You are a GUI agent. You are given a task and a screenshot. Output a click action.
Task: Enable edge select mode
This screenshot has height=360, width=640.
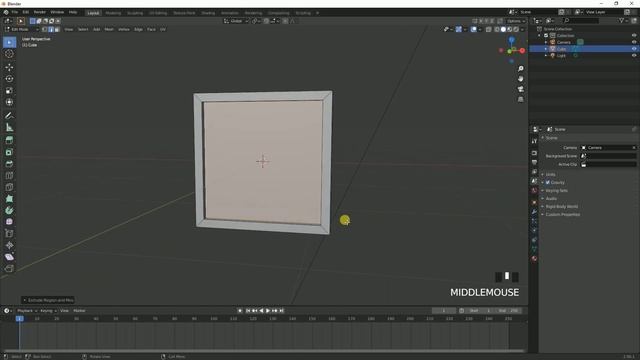(x=51, y=29)
